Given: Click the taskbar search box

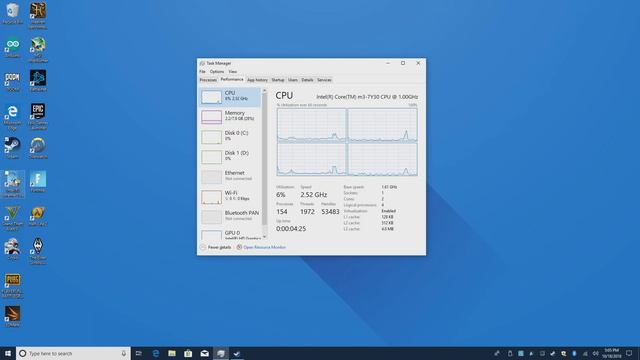Looking at the screenshot, I should pyautogui.click(x=73, y=353).
